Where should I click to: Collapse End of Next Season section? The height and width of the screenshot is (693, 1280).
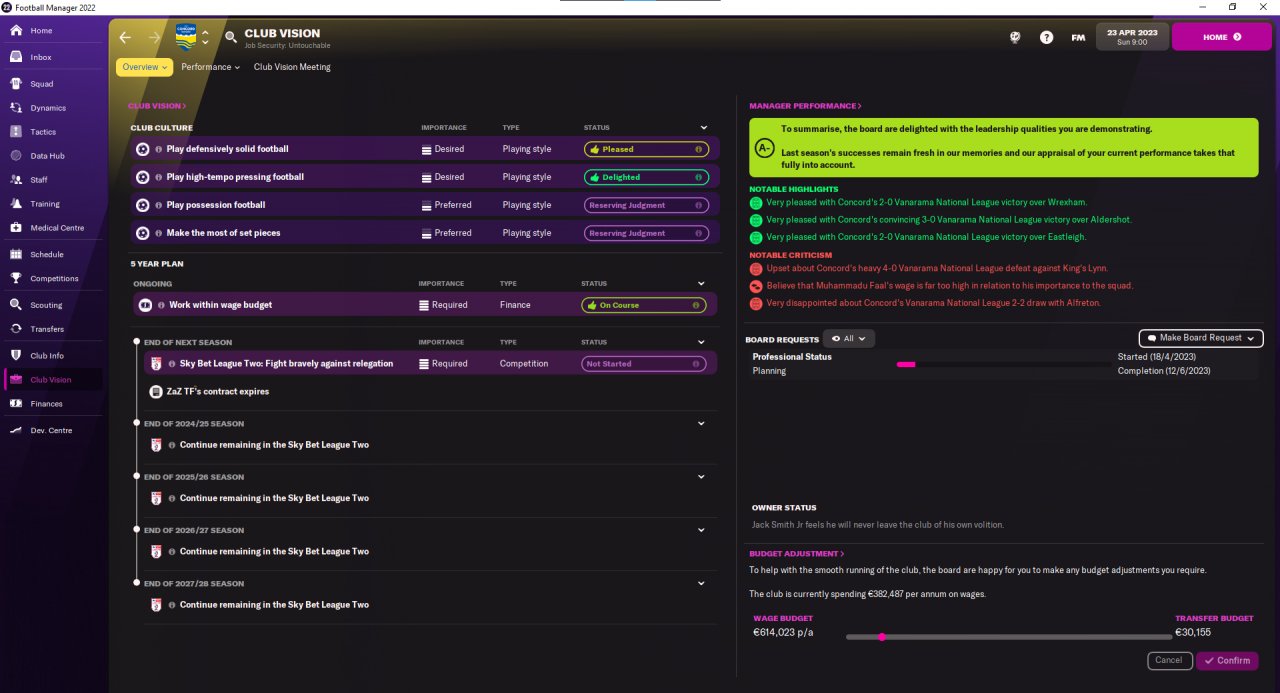[703, 342]
